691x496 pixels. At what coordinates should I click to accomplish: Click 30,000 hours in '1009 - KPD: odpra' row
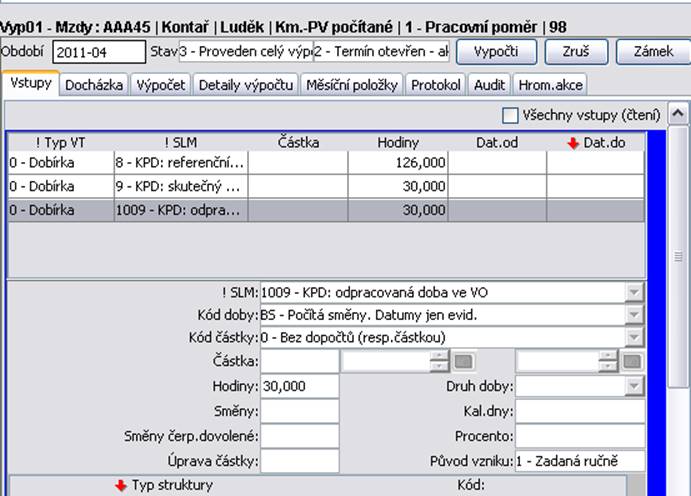[398, 210]
